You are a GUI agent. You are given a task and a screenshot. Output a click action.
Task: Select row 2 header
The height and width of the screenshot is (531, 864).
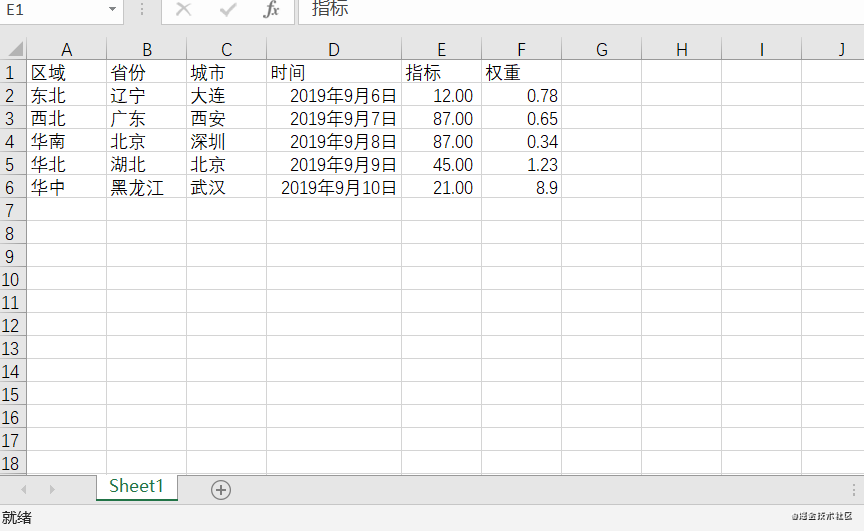coord(13,95)
